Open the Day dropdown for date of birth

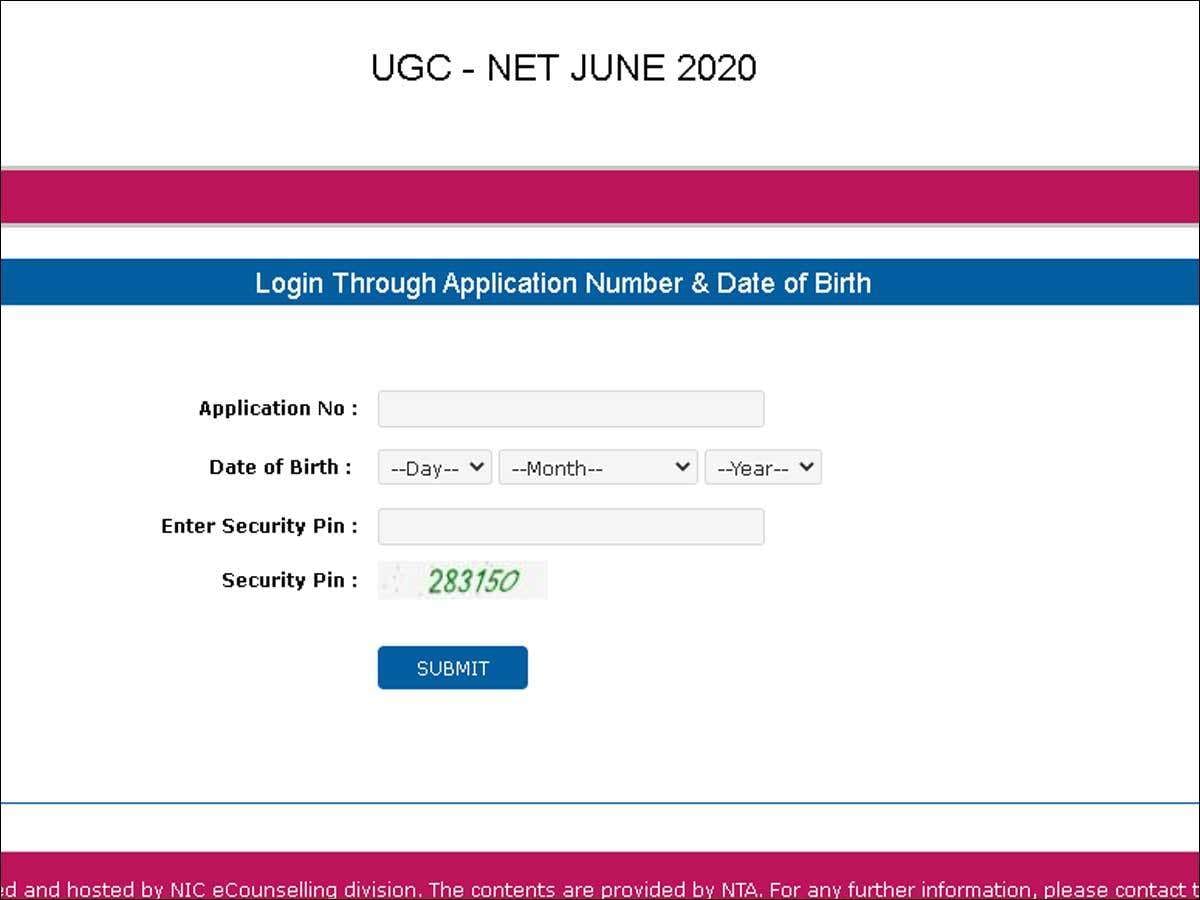(434, 467)
